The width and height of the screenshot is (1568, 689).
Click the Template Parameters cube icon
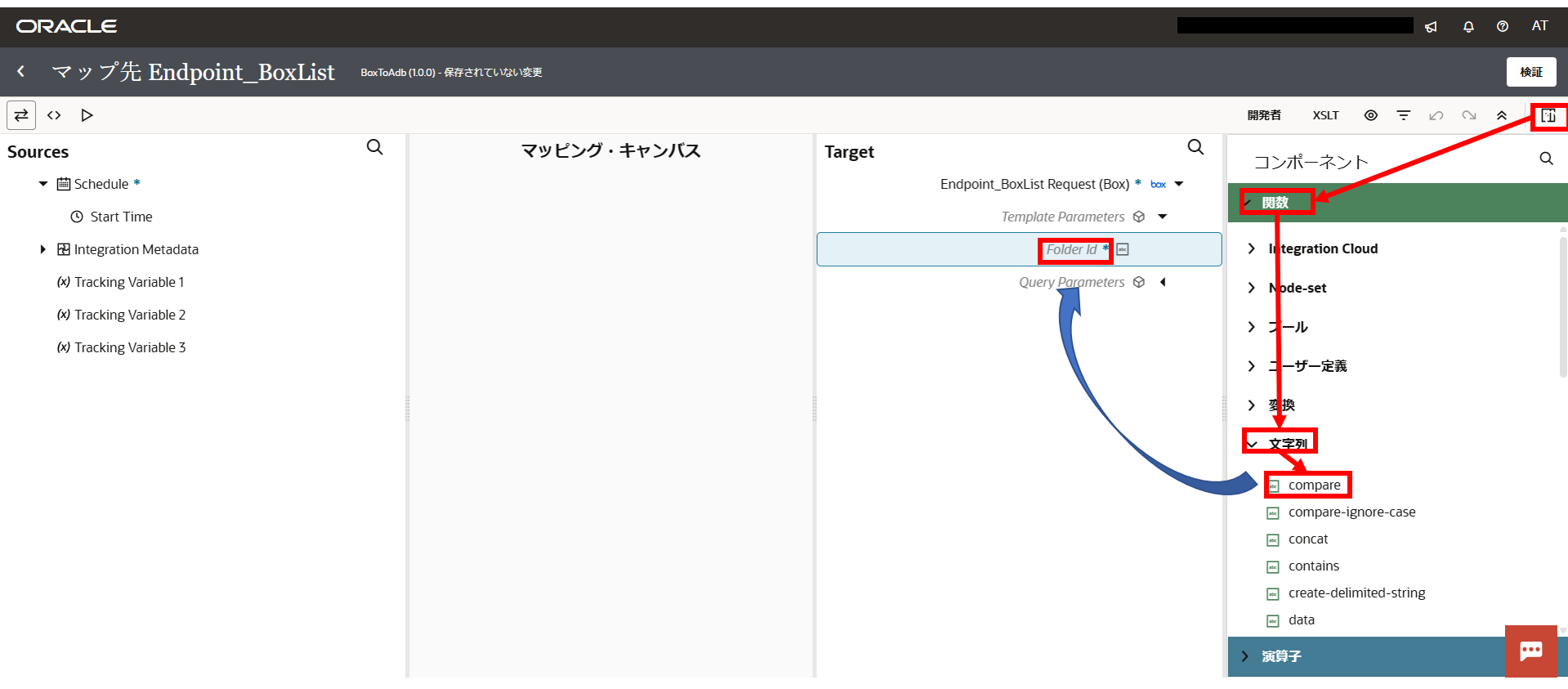[1139, 217]
